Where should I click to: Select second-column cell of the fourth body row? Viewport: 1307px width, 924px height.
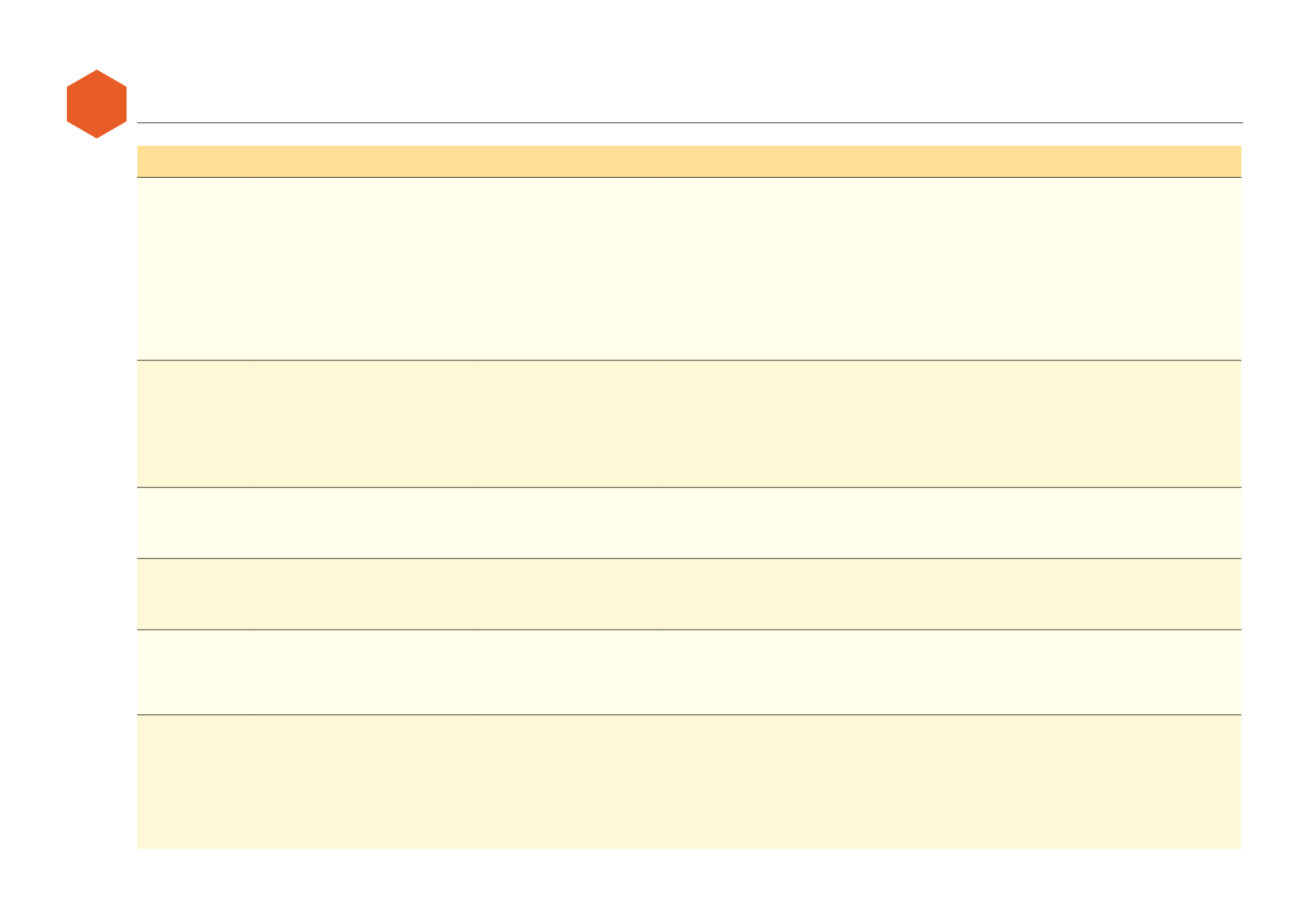[x=363, y=594]
